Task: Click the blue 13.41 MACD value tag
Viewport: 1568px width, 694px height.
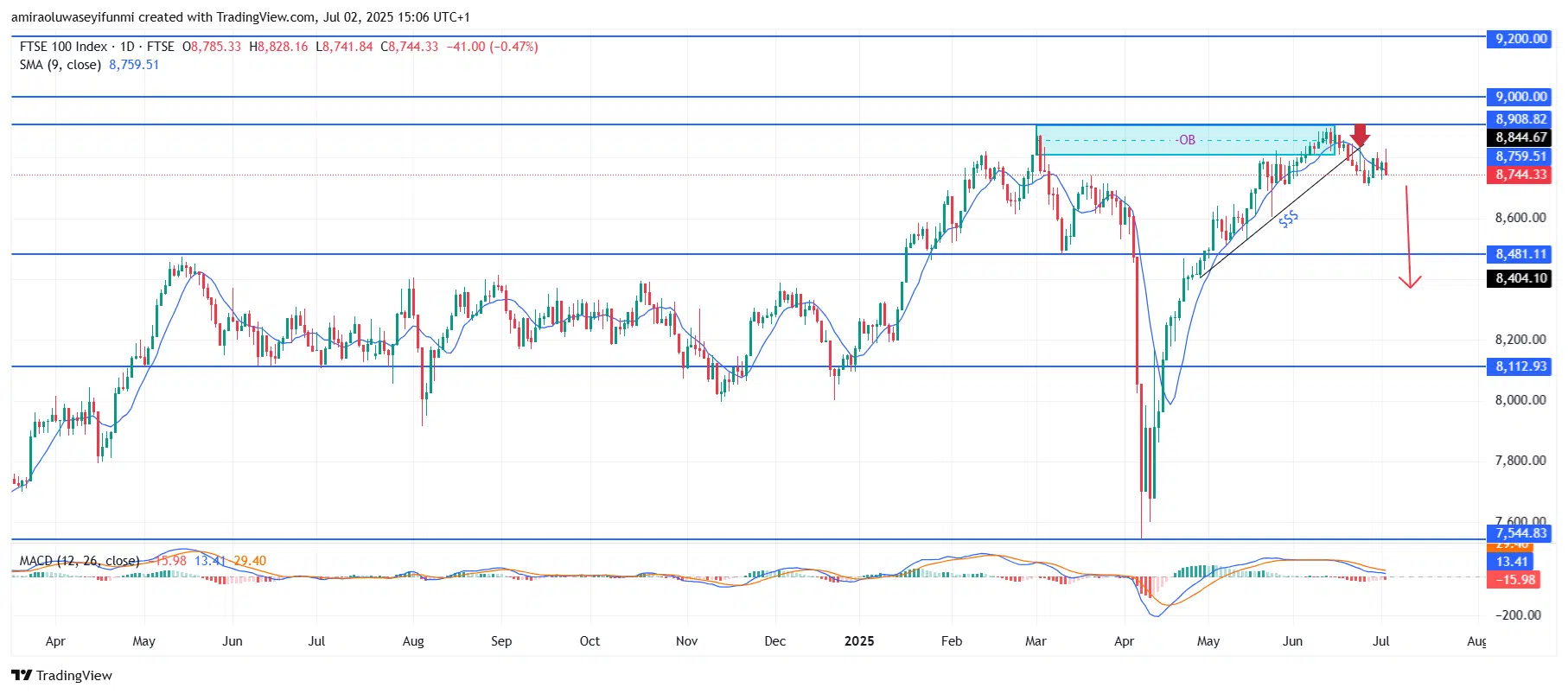Action: pyautogui.click(x=1512, y=562)
